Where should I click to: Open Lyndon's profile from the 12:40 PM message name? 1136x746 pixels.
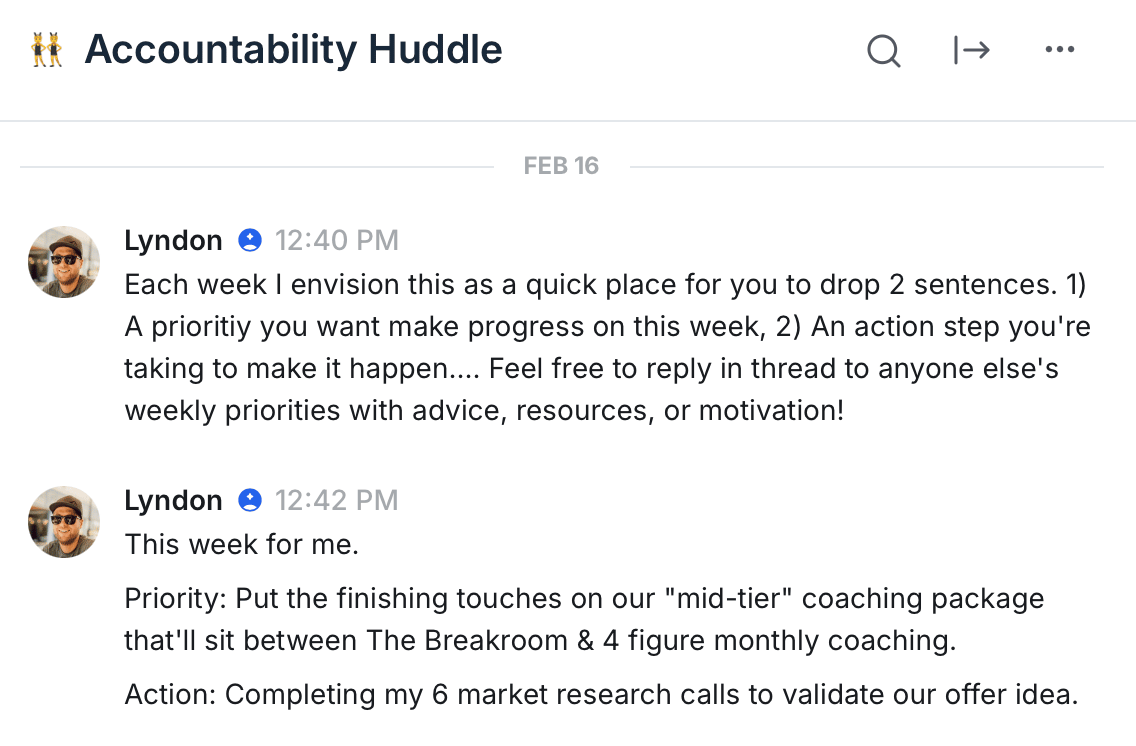coord(173,240)
